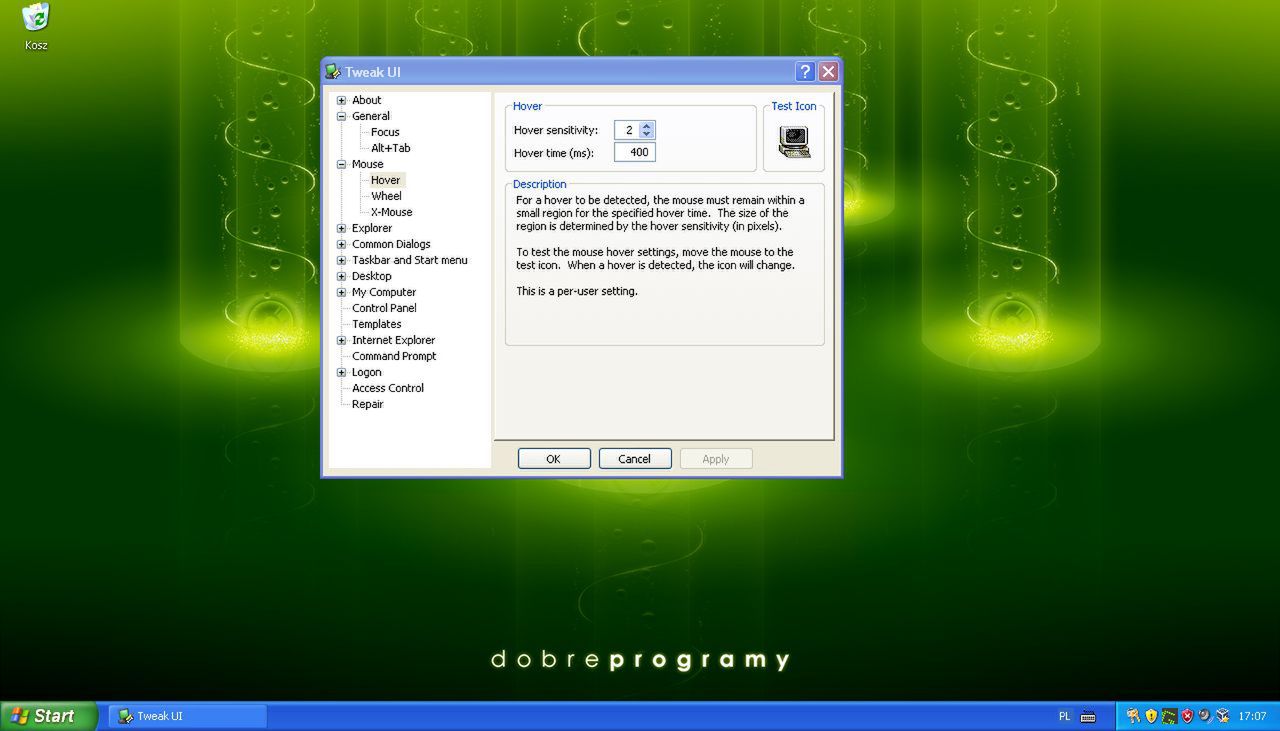Click the Test Icon computer image
The width and height of the screenshot is (1280, 731).
[794, 142]
